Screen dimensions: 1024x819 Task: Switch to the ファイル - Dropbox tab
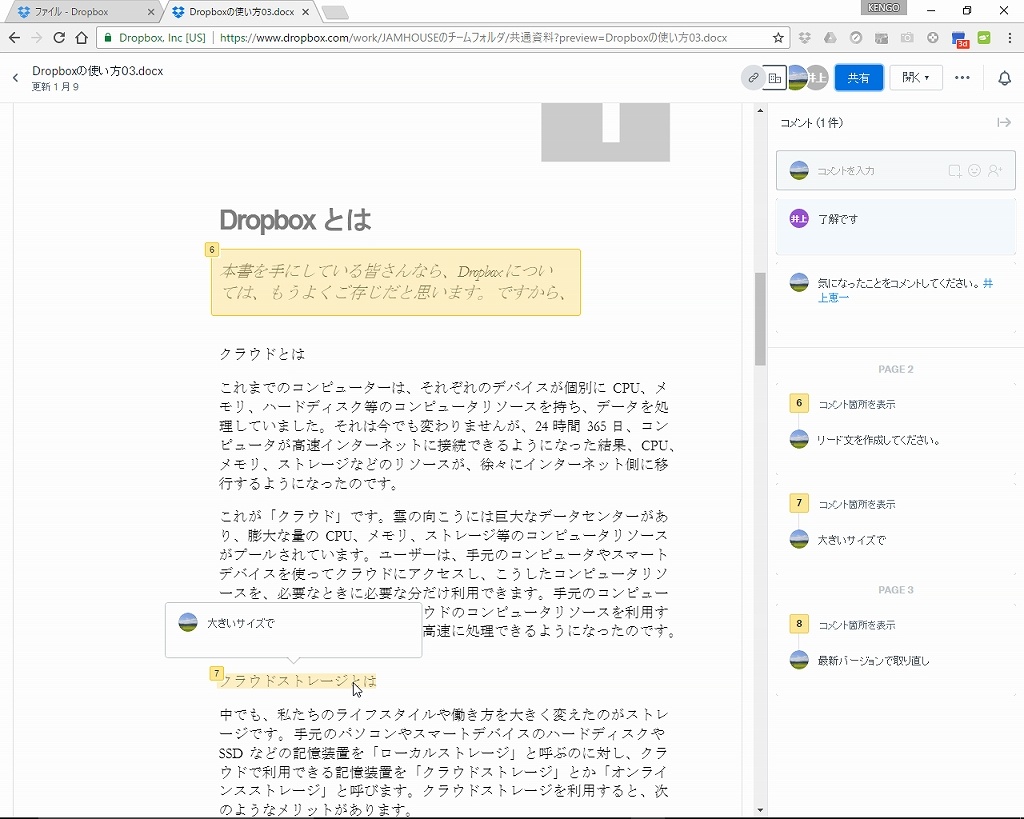click(x=82, y=12)
